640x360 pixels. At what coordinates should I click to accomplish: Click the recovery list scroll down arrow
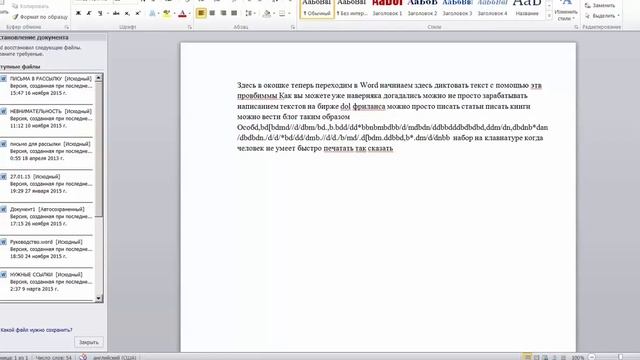[99, 298]
